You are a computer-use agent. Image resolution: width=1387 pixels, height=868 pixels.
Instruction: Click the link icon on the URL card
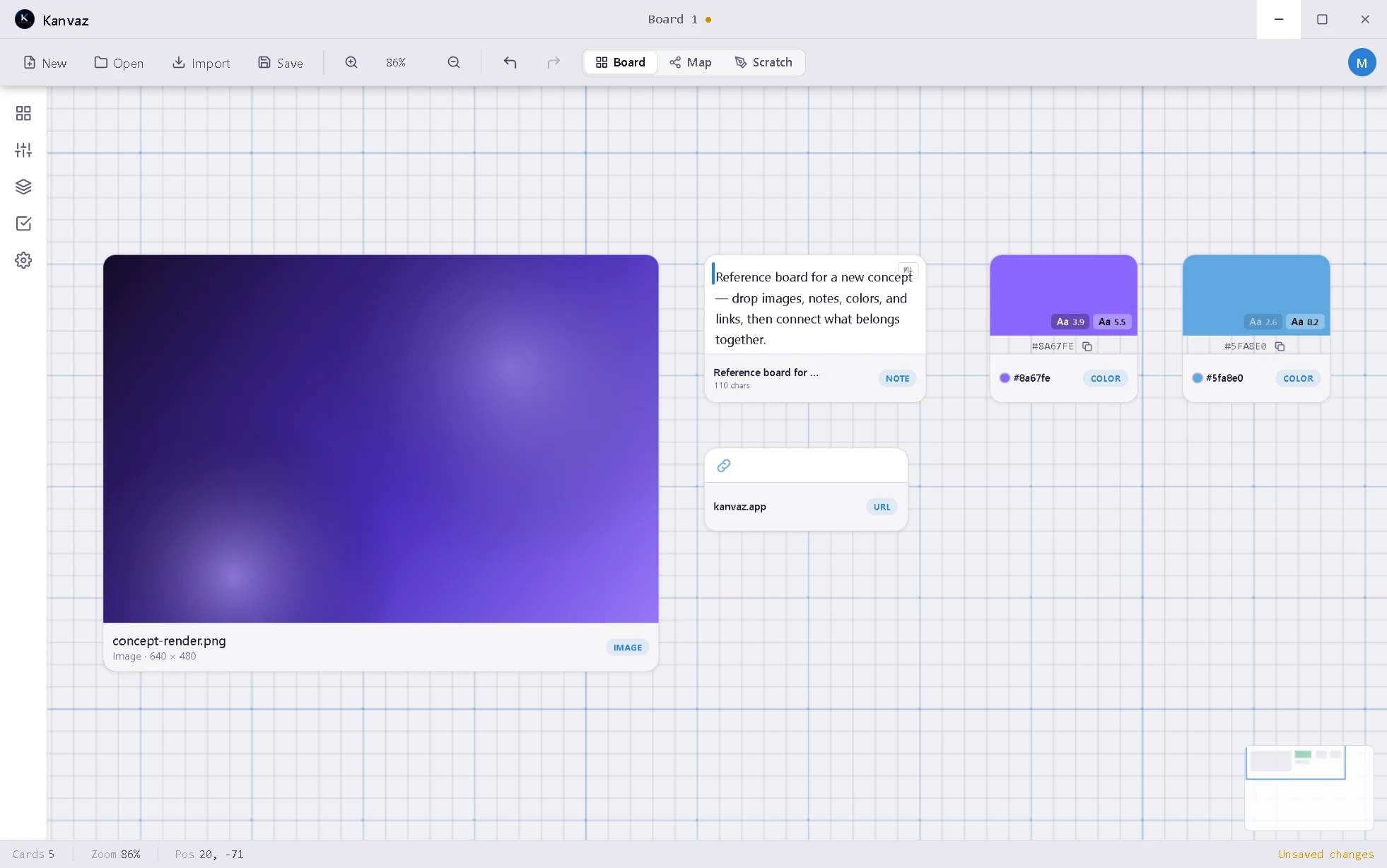pos(724,465)
